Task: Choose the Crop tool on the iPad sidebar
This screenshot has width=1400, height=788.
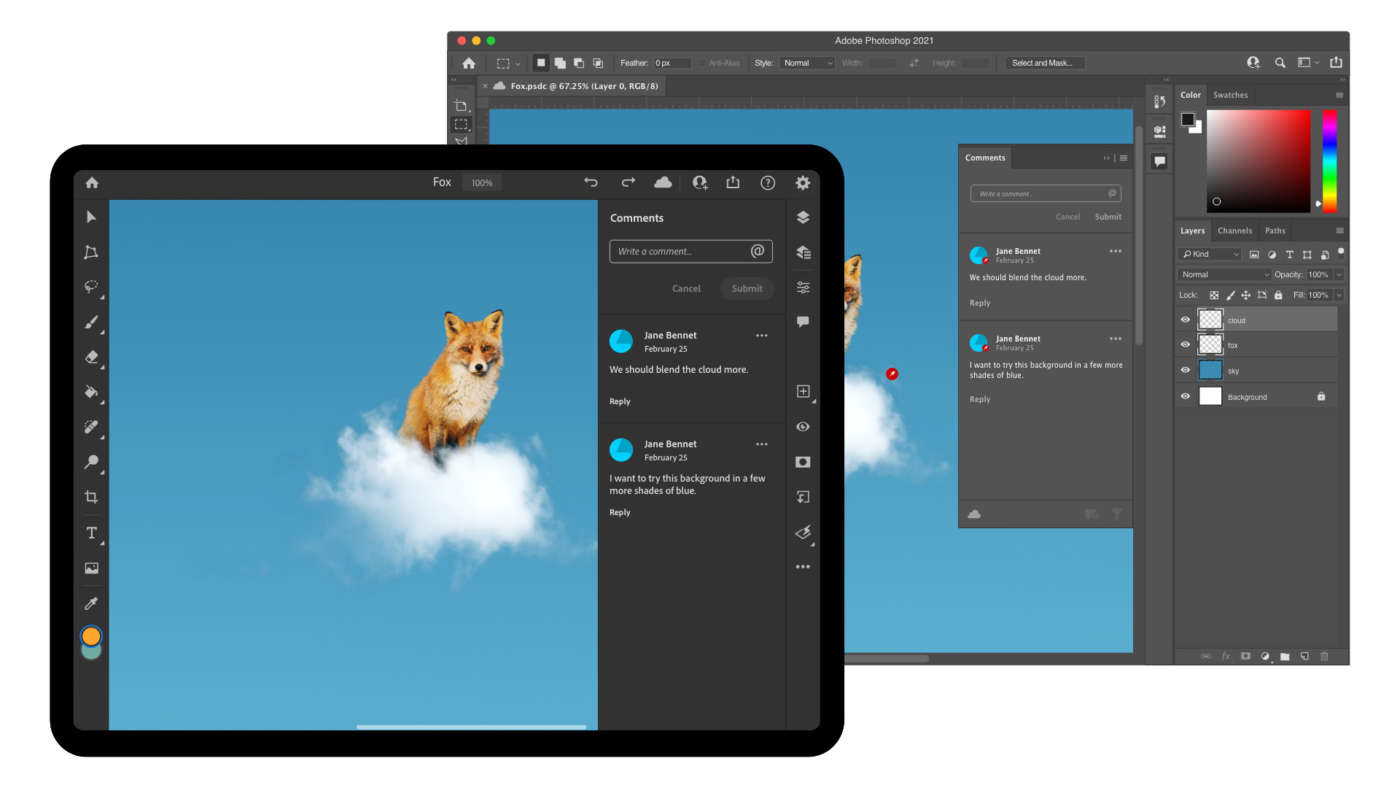Action: (x=90, y=496)
